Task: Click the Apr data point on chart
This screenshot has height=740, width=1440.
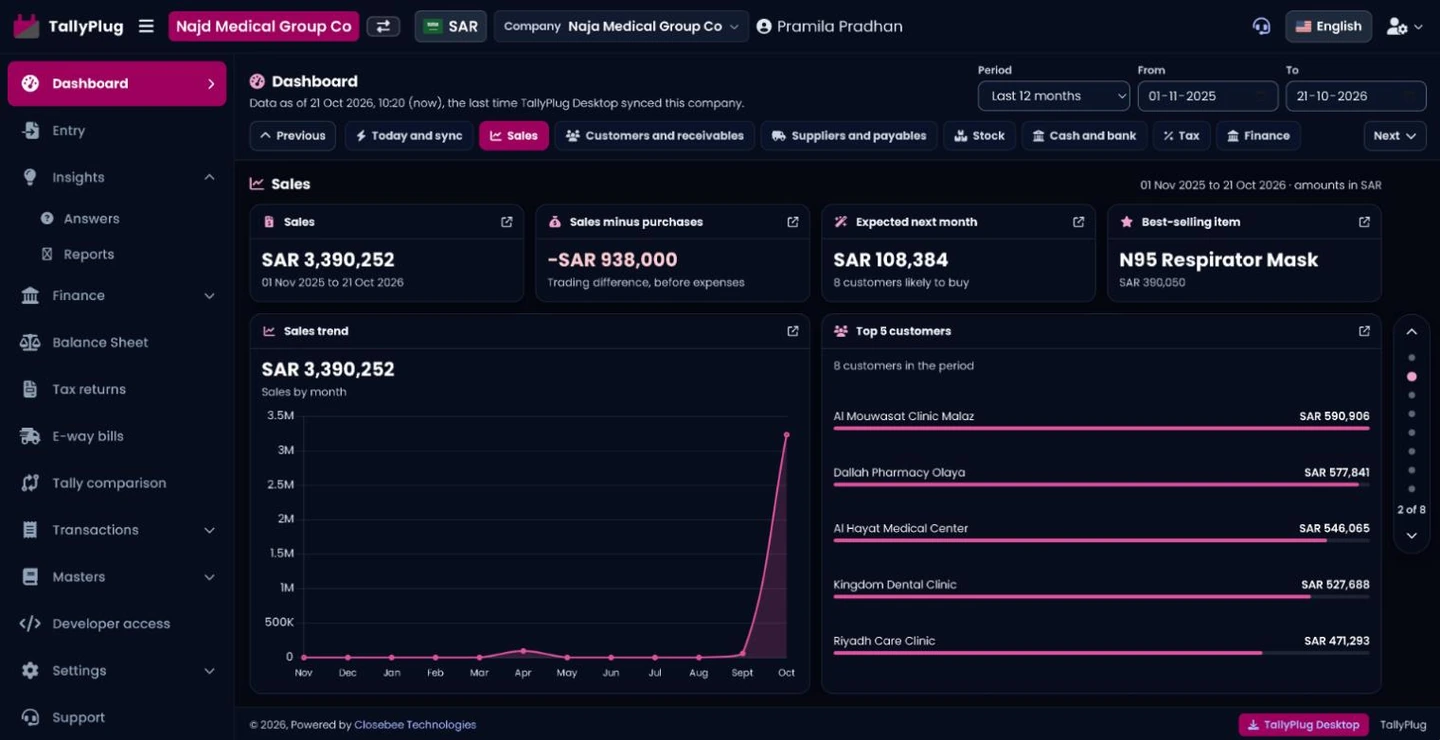Action: [x=523, y=651]
